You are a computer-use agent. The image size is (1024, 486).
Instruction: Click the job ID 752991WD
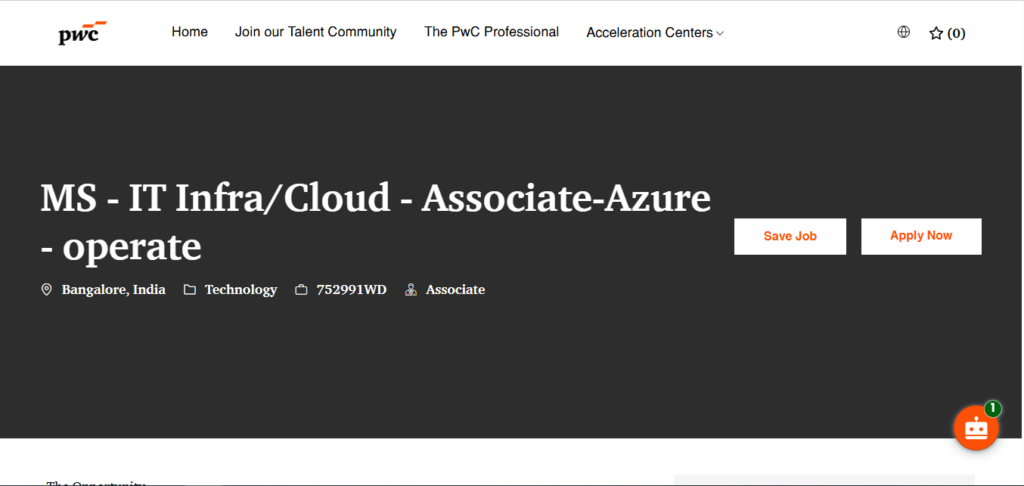tap(351, 289)
